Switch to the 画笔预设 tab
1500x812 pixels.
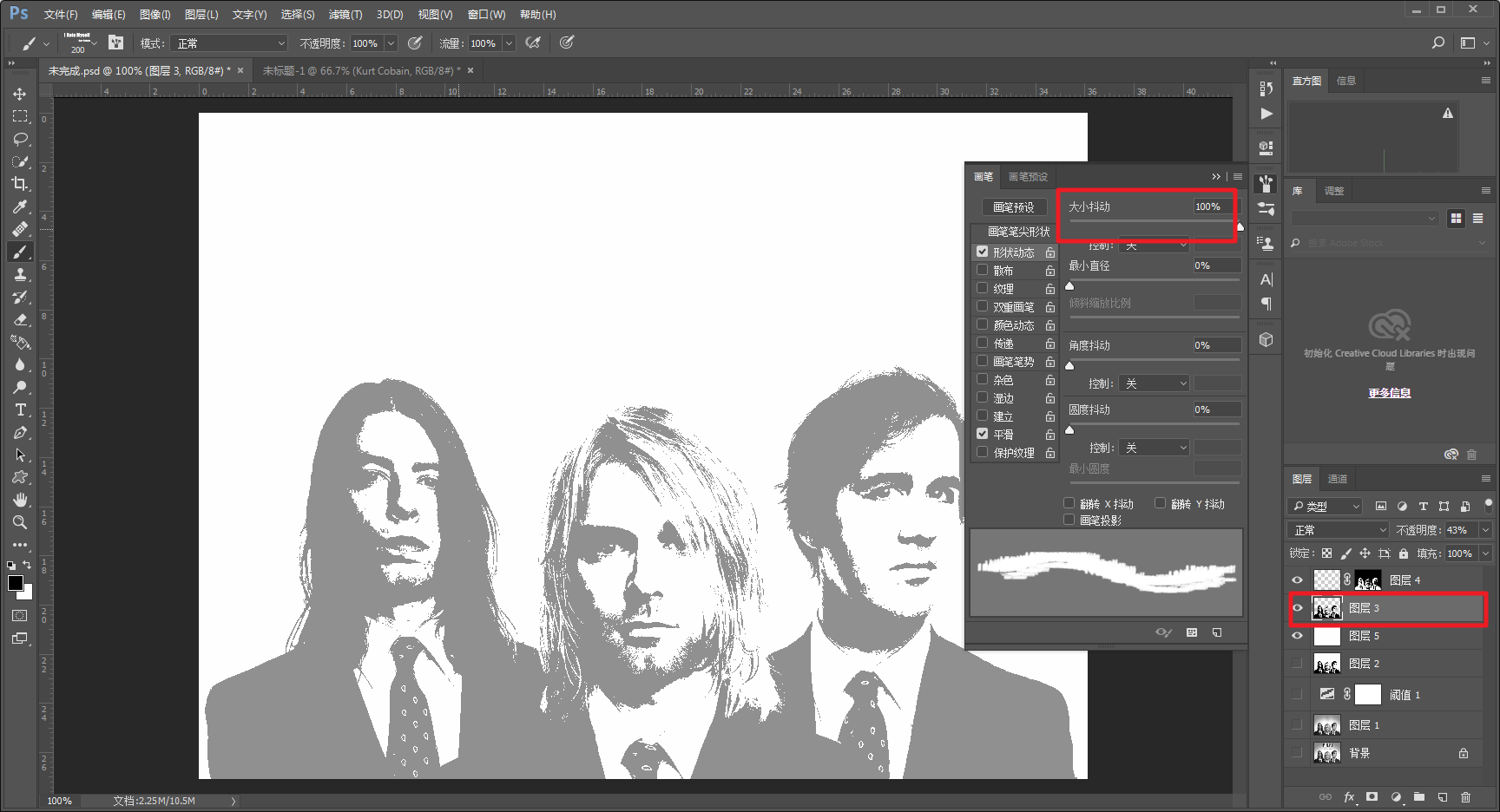pos(1028,177)
